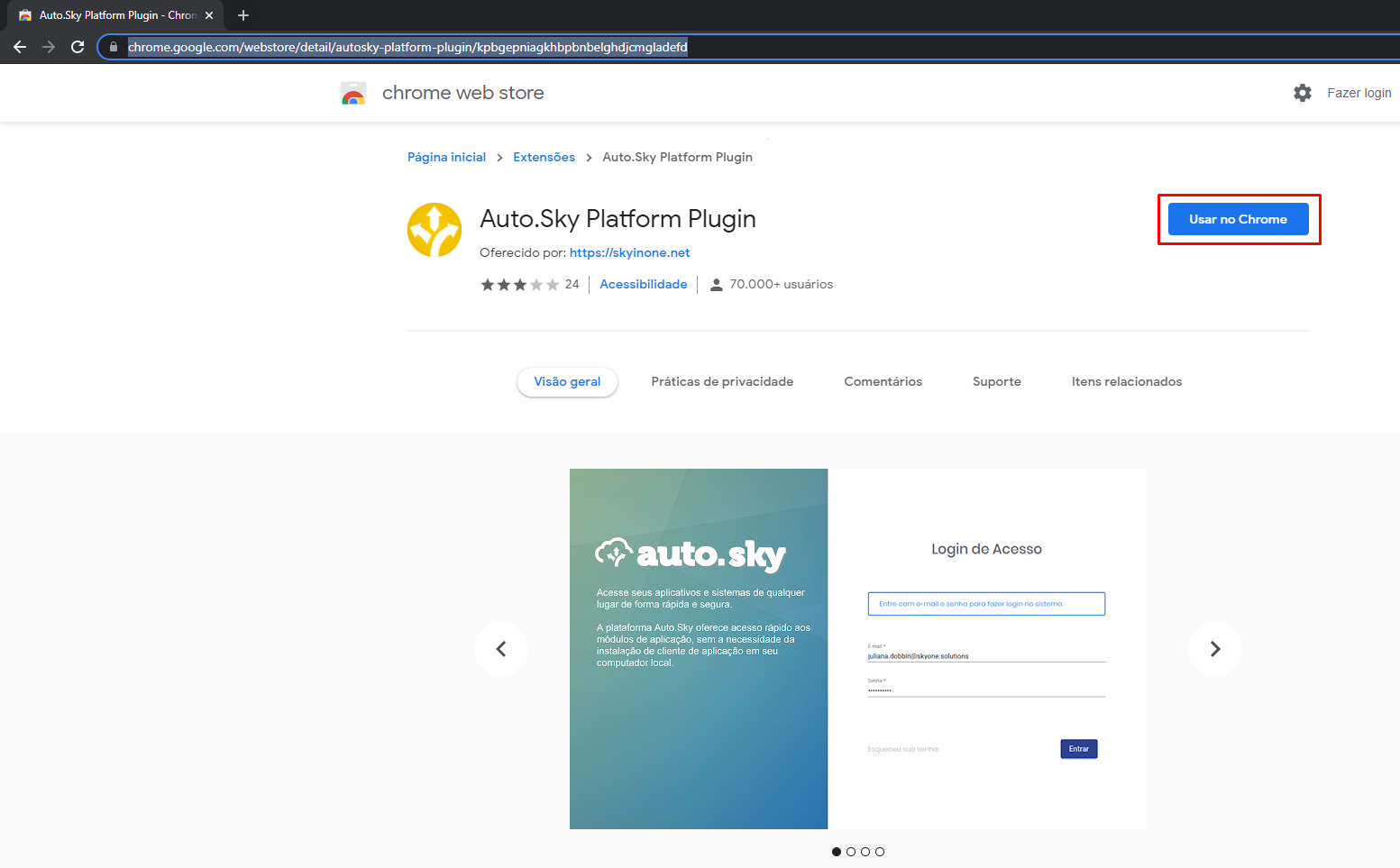This screenshot has width=1400, height=868.
Task: Visit the https://skyinone.net developer link
Action: [x=629, y=253]
